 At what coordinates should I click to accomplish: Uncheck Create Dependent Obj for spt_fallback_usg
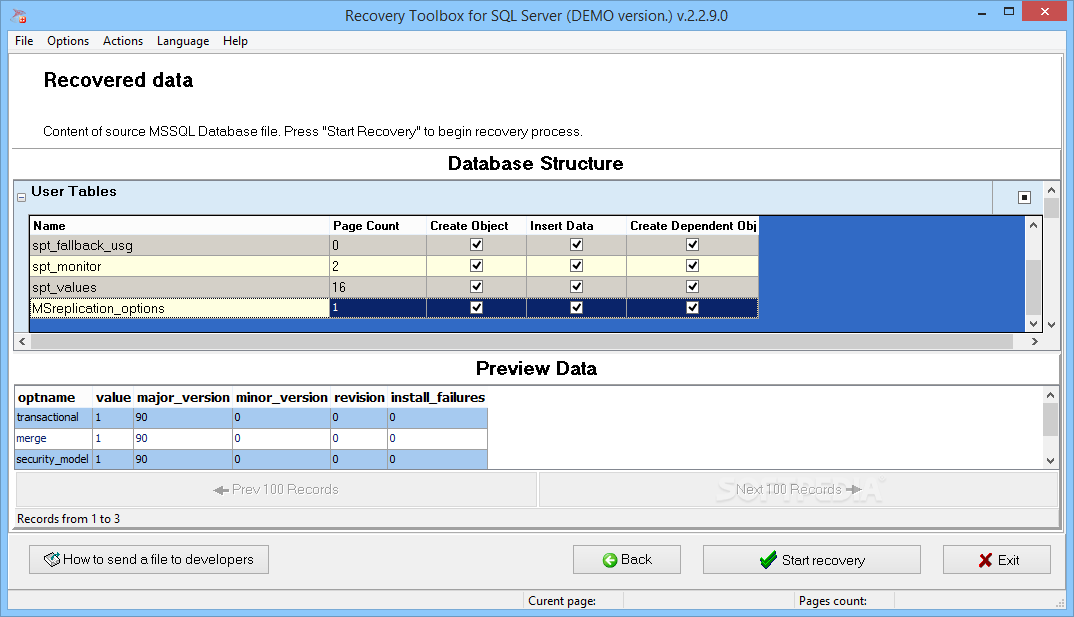tap(692, 244)
